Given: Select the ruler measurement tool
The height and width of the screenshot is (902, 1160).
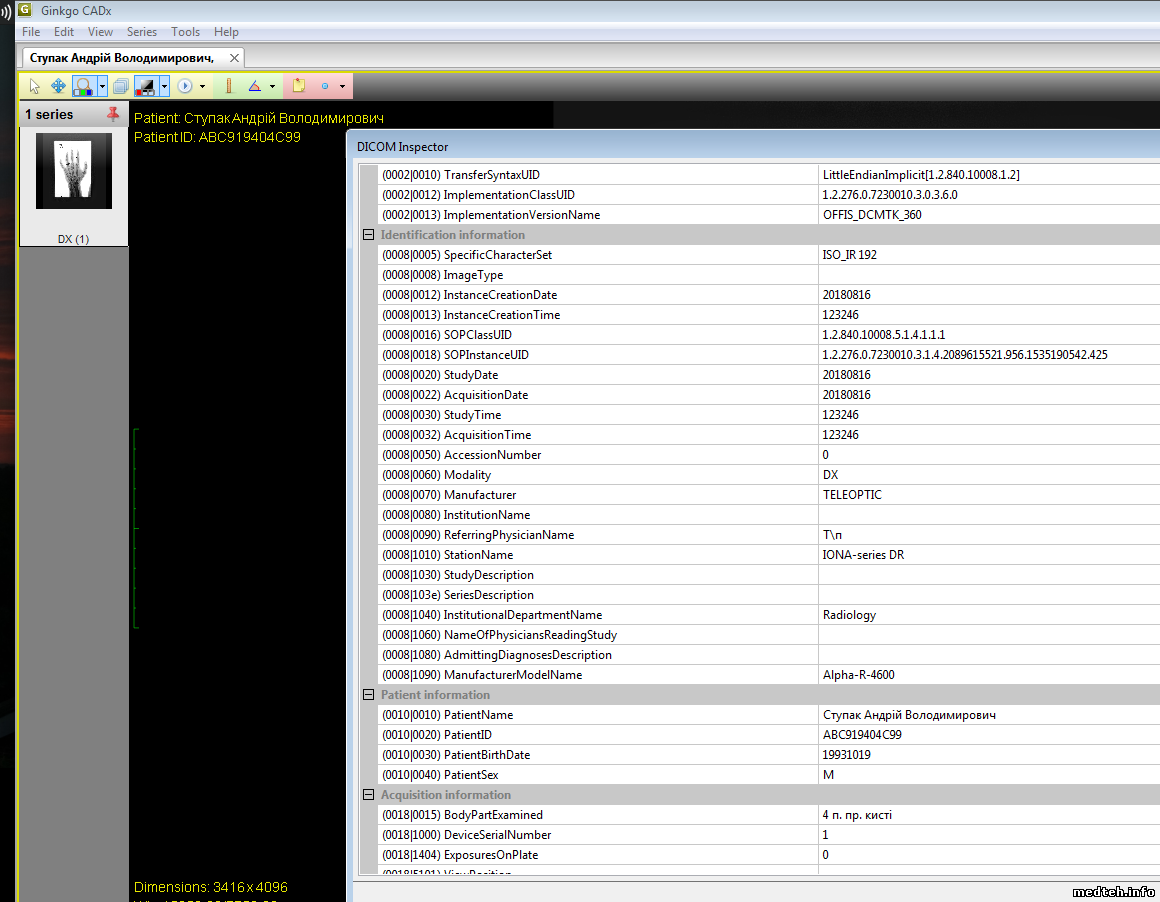Looking at the screenshot, I should [x=228, y=86].
